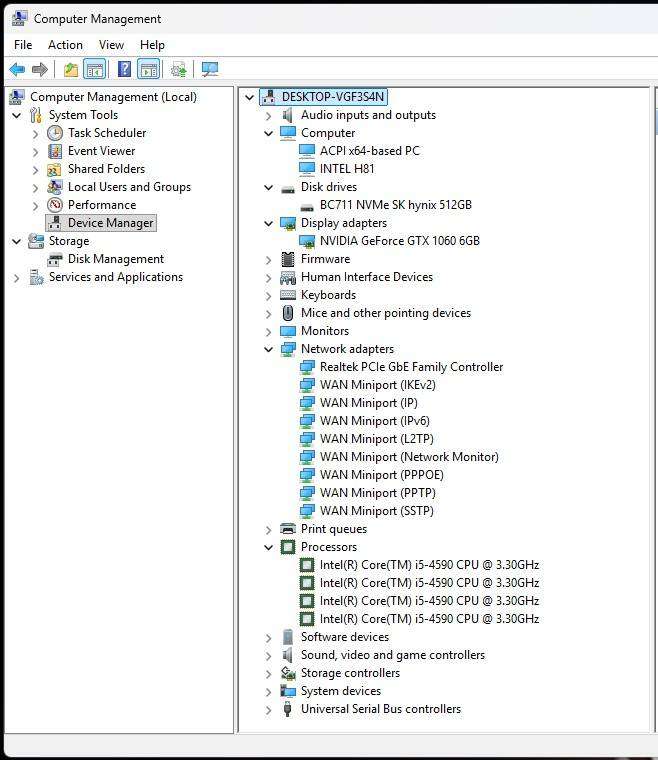Click the Event Viewer icon

[55, 151]
